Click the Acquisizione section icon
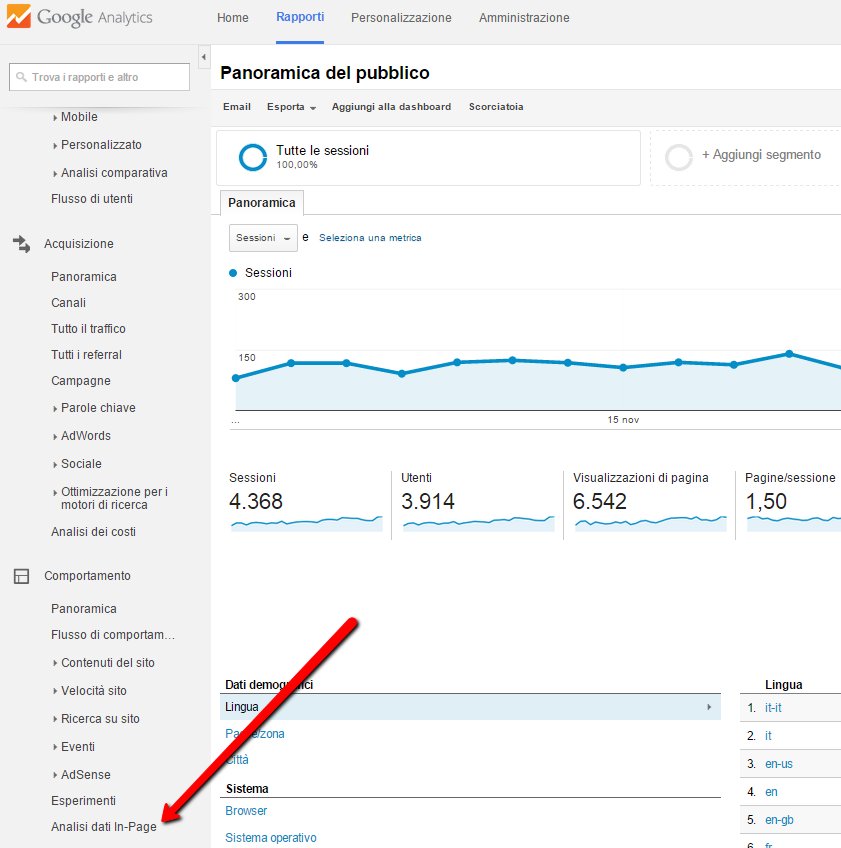This screenshot has height=848, width=841. pos(21,243)
